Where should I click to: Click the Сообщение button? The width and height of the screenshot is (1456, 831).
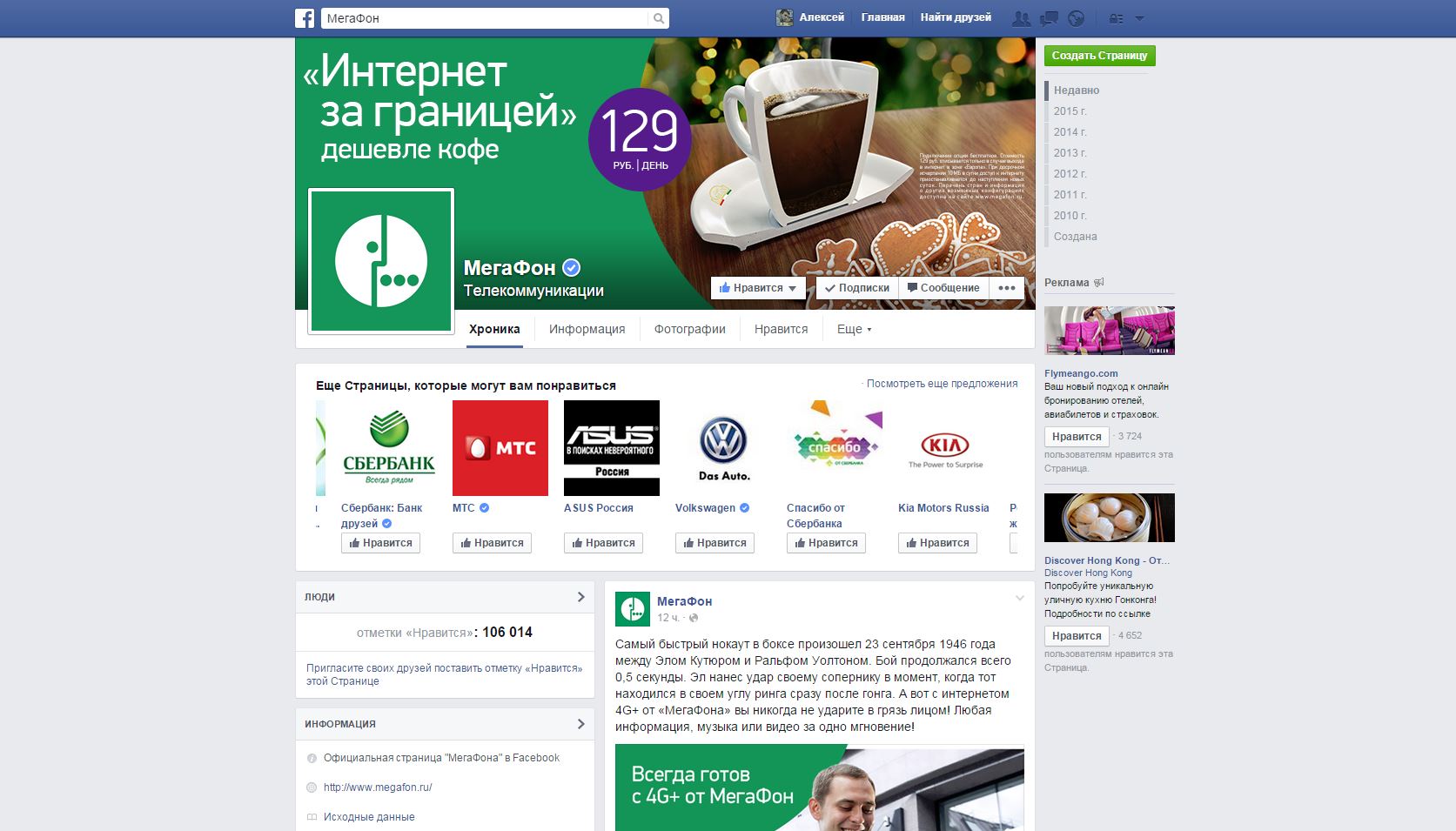tap(943, 288)
